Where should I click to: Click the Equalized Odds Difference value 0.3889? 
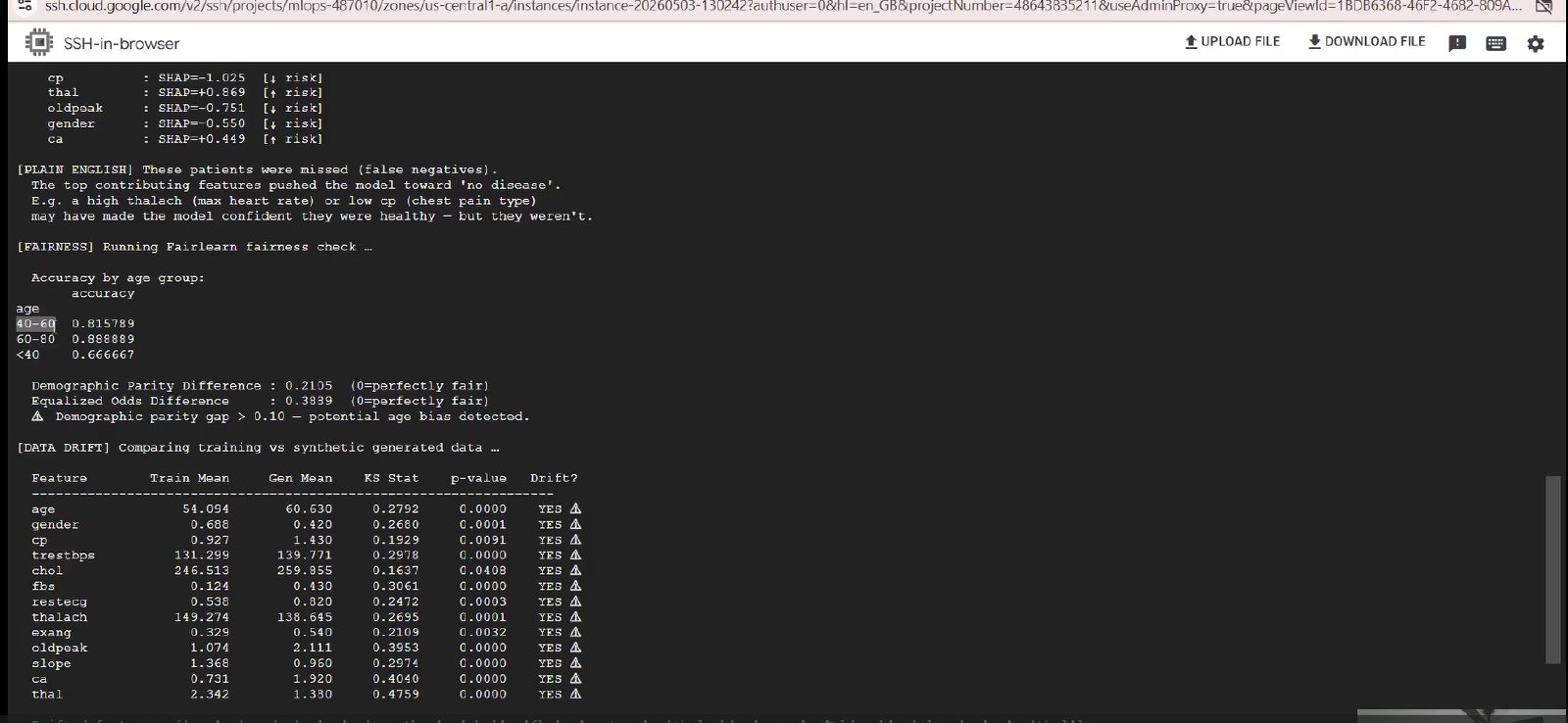click(309, 402)
